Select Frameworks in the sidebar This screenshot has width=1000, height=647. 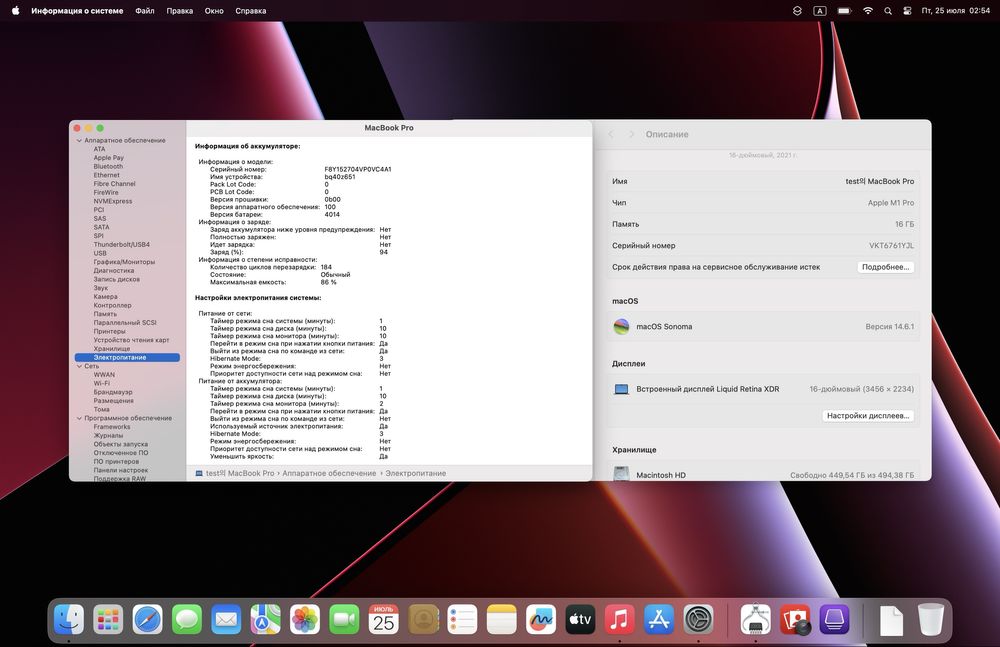click(112, 427)
